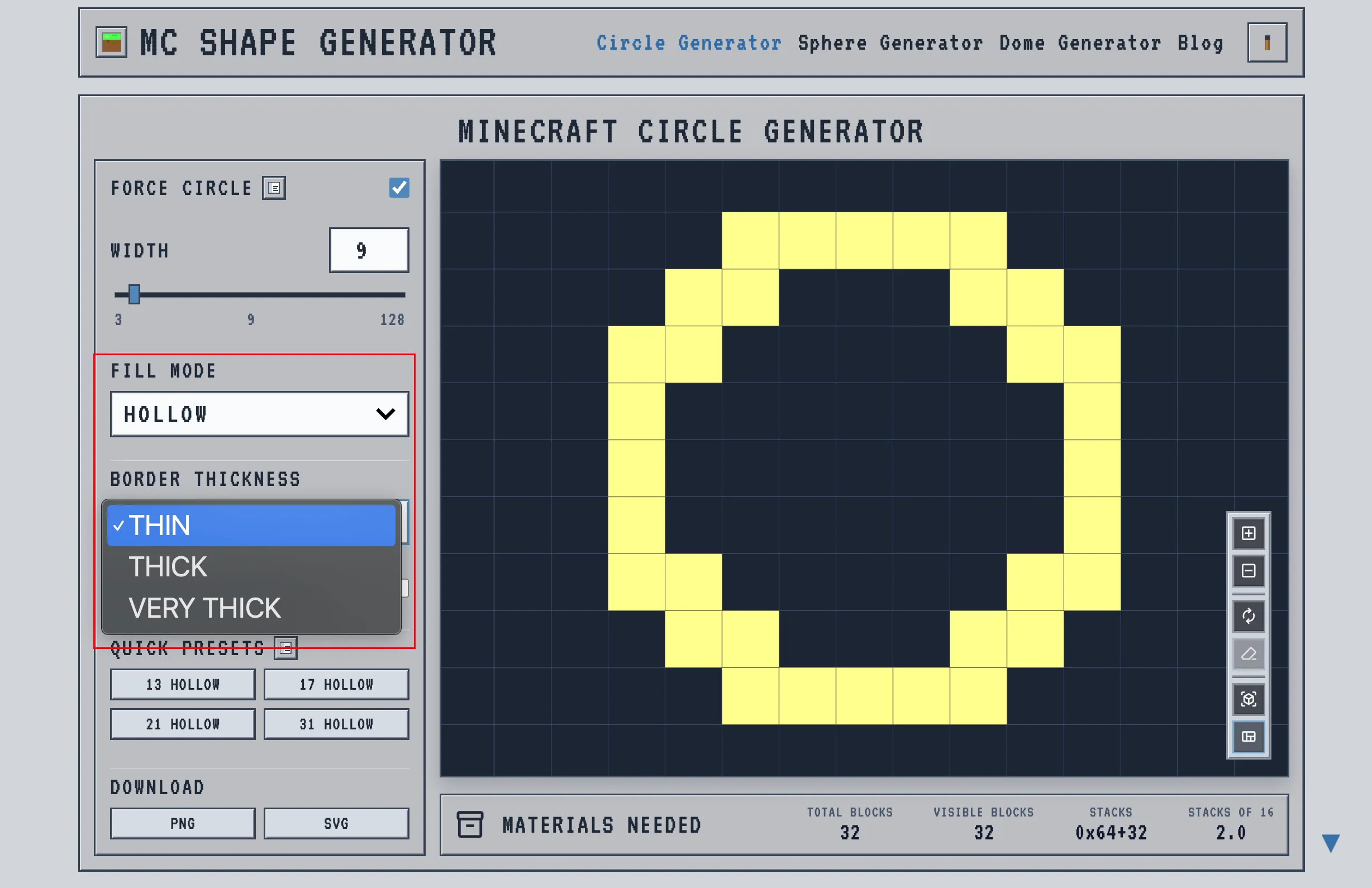1372x888 pixels.
Task: Apply the 31 Hollow preset
Action: click(336, 724)
